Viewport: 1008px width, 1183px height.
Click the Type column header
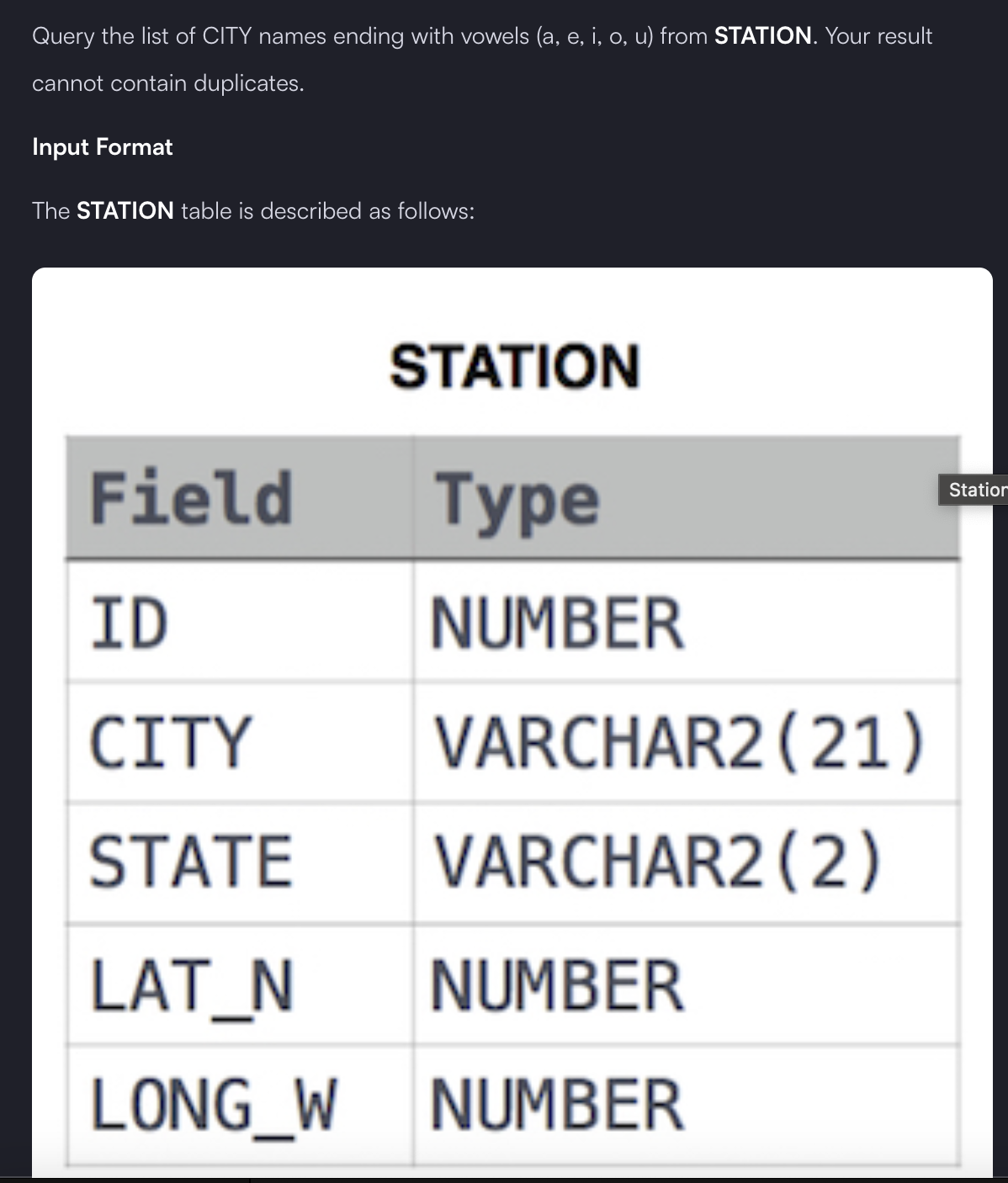686,497
